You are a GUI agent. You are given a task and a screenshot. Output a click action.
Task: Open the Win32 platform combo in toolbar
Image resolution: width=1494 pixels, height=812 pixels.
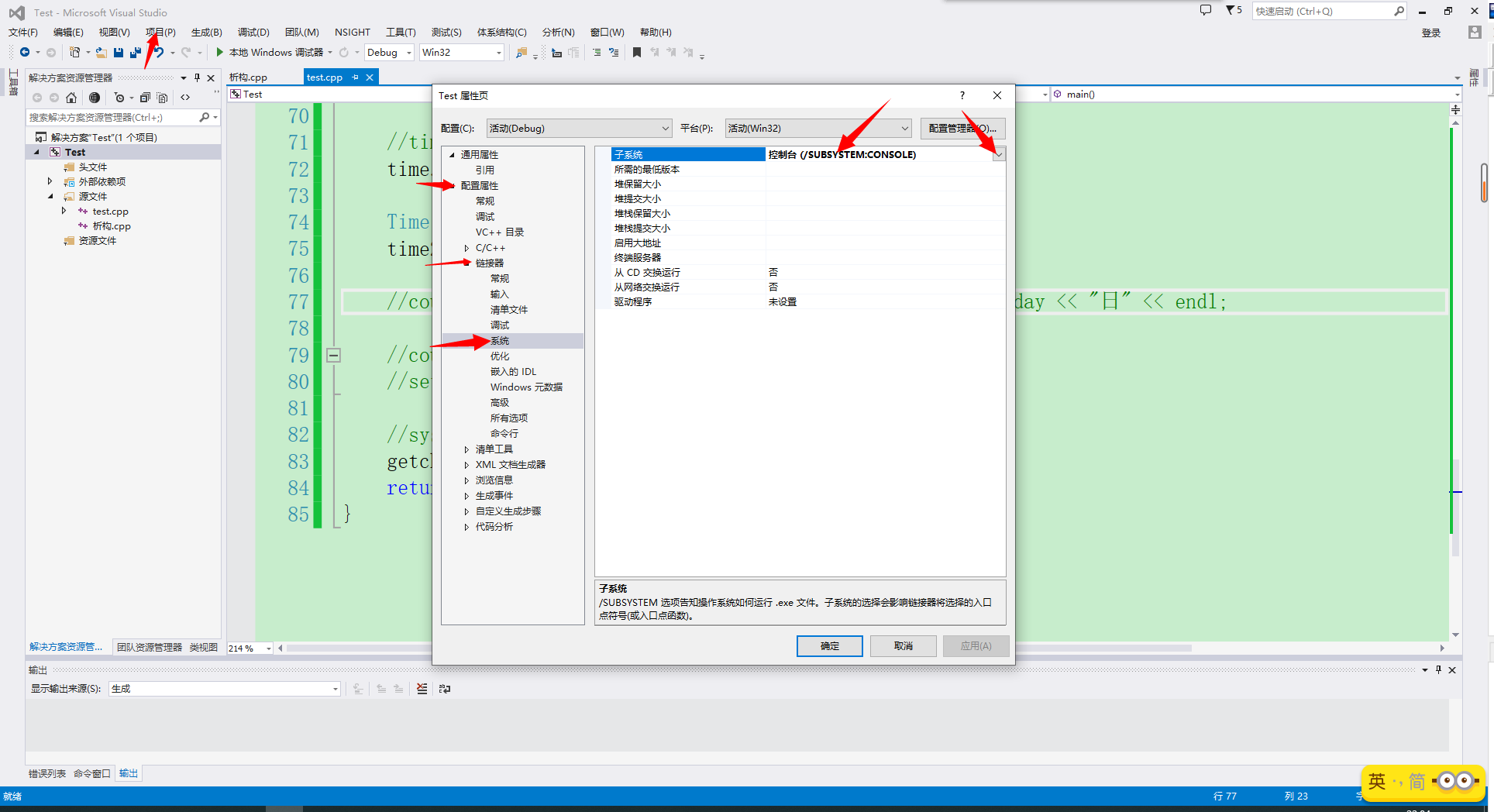[462, 52]
